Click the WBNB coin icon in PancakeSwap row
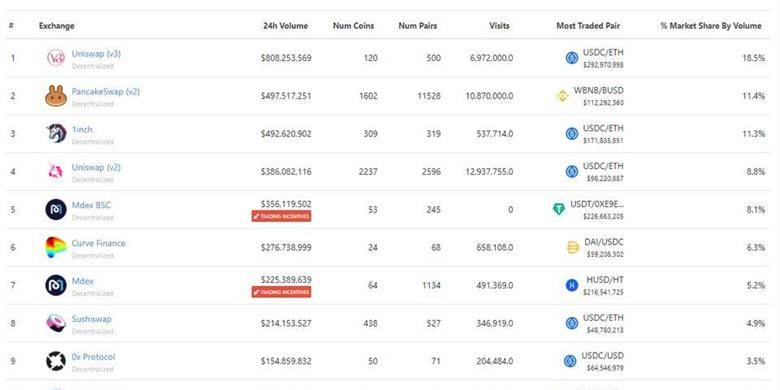Screen dimensions: 780x390 pyautogui.click(x=562, y=96)
